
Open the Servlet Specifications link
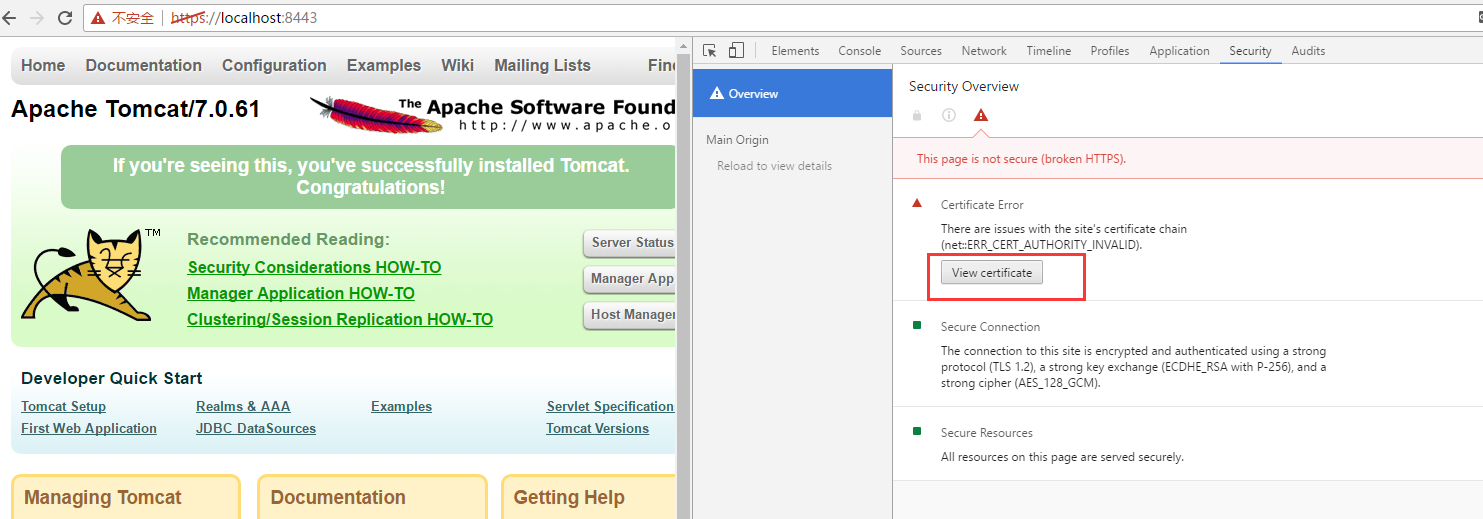[611, 406]
